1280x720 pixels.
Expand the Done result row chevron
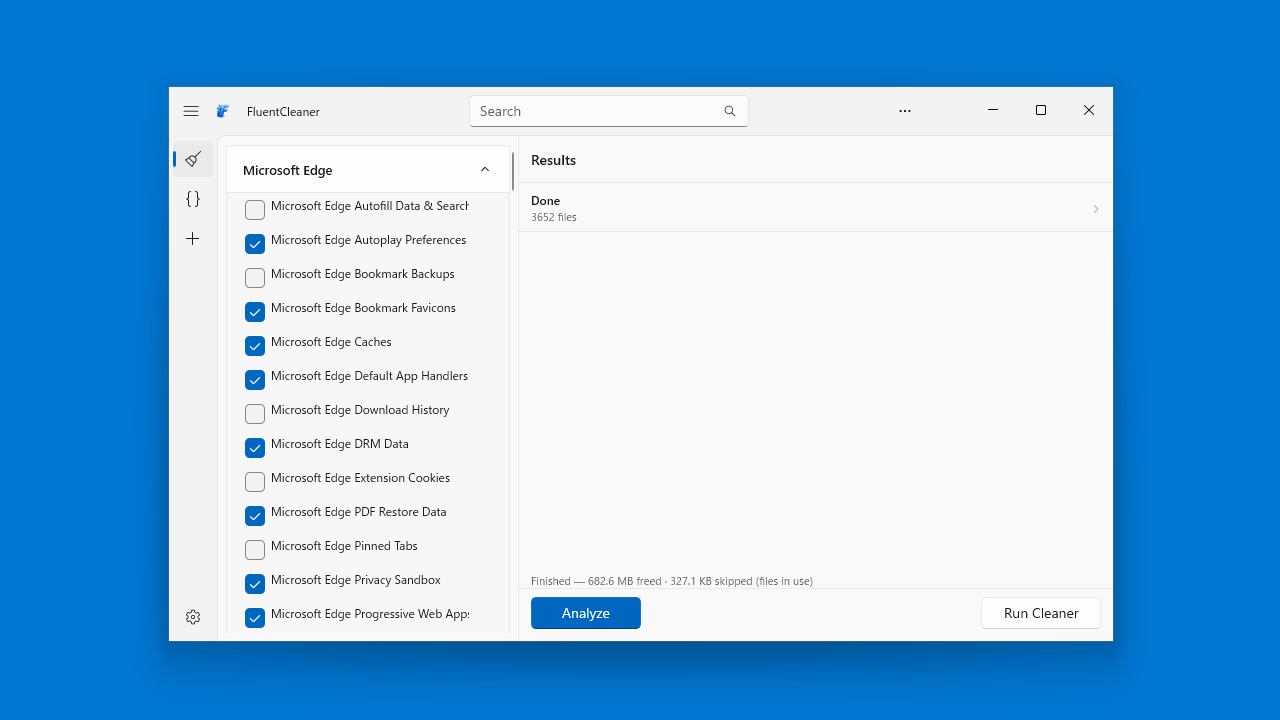coord(1096,209)
